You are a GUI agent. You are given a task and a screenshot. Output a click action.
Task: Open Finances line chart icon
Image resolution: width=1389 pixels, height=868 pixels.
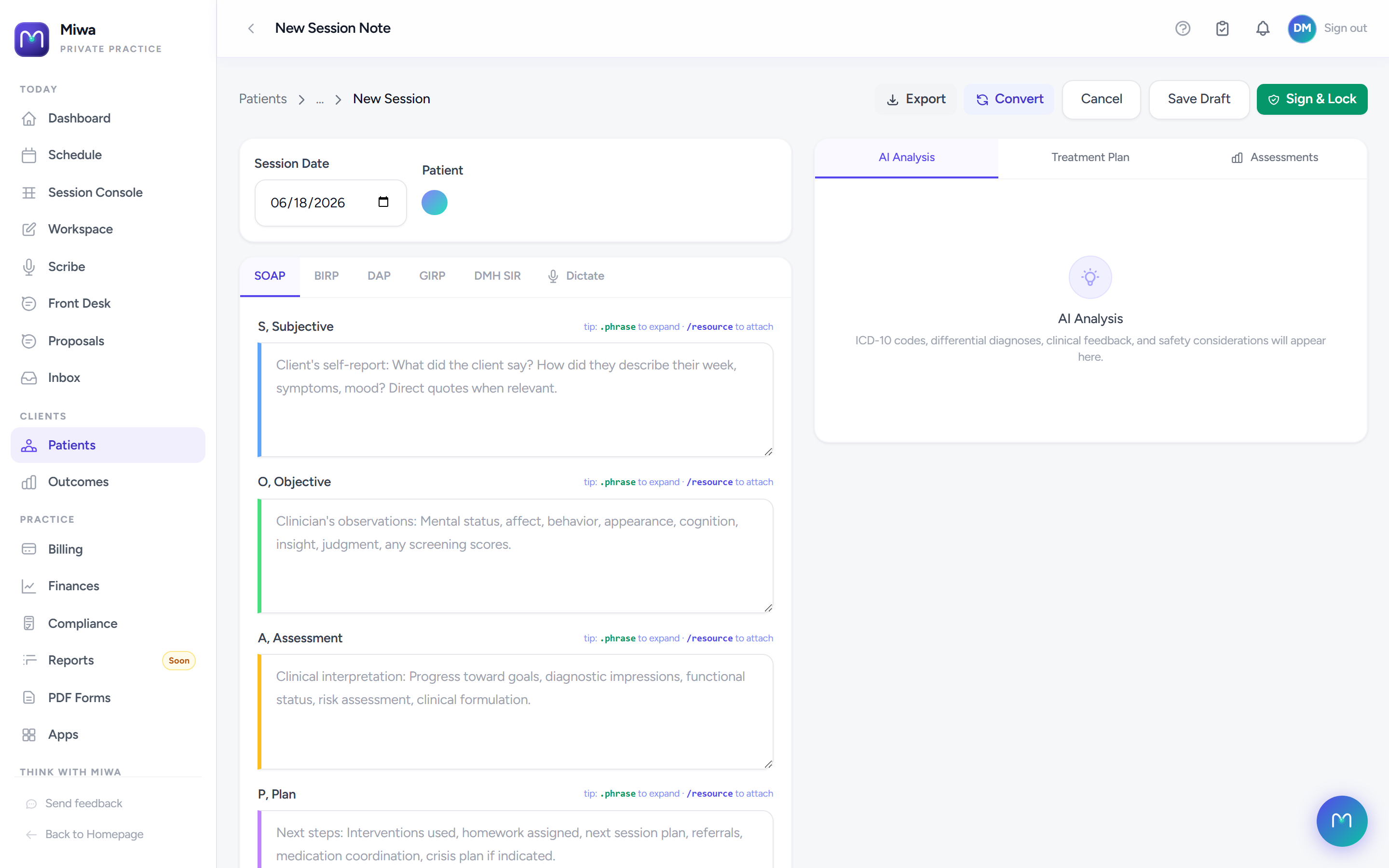tap(29, 586)
